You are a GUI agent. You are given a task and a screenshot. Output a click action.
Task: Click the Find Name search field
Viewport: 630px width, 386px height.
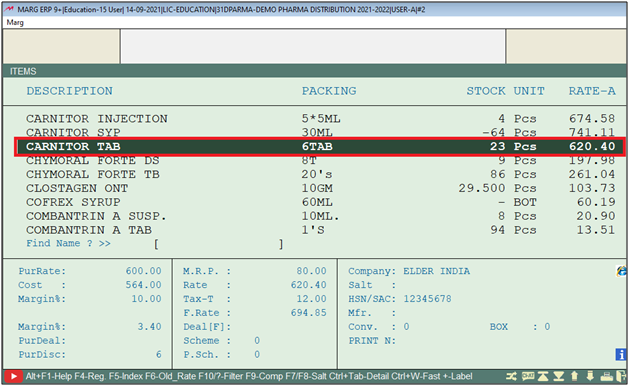pos(219,244)
